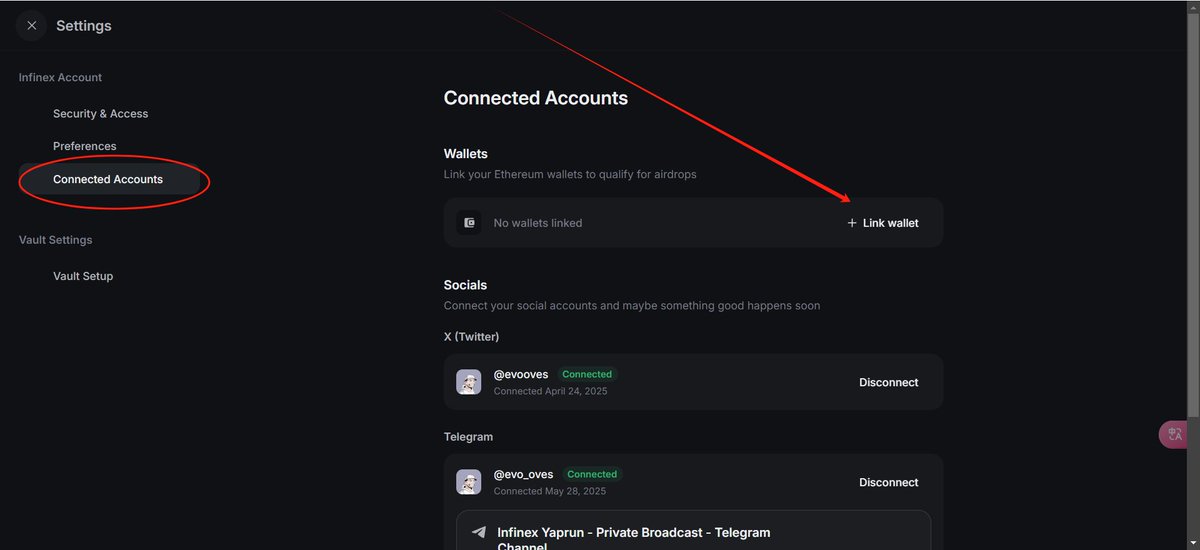Click the Connected badge next to @evooves
This screenshot has height=550, width=1200.
(587, 374)
